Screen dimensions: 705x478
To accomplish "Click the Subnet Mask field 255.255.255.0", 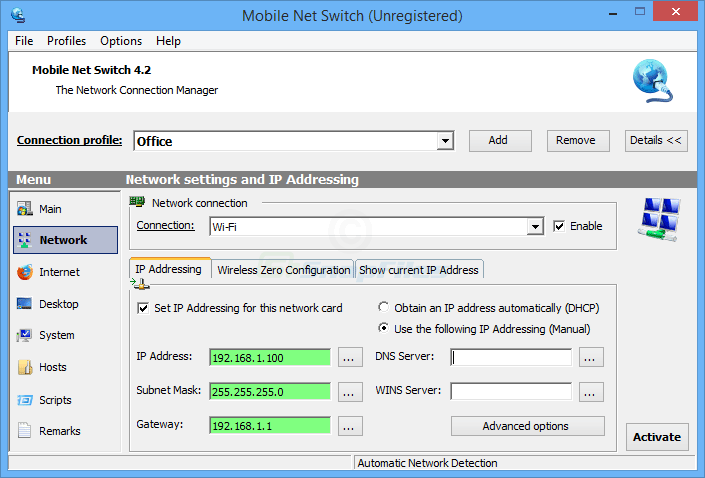I will click(270, 392).
